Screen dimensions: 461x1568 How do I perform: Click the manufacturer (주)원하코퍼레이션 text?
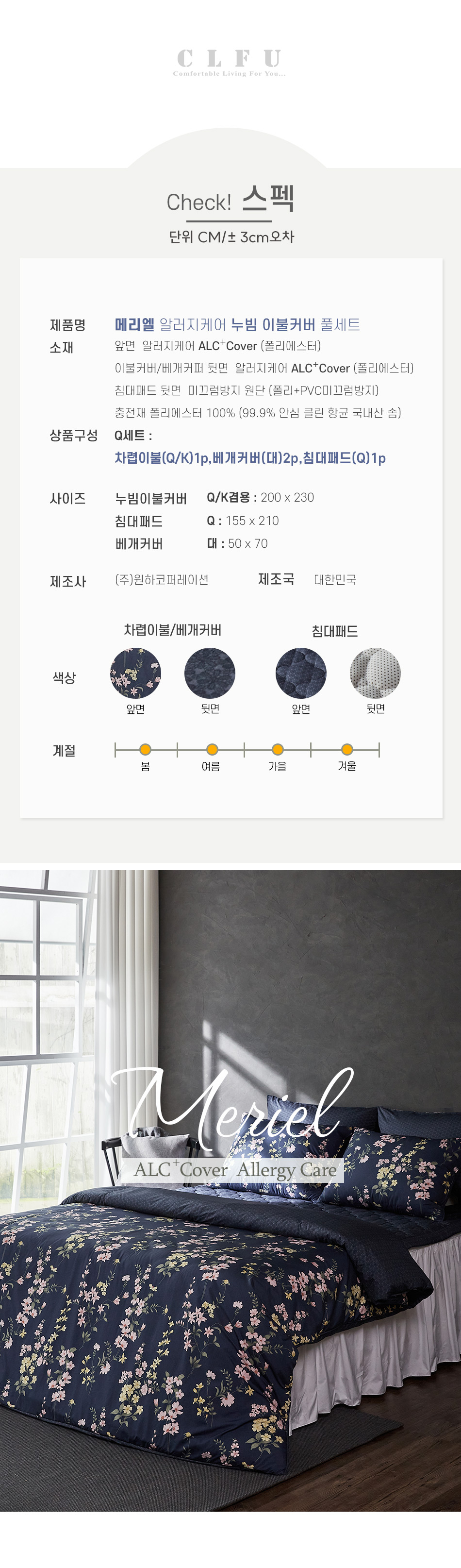(x=162, y=579)
